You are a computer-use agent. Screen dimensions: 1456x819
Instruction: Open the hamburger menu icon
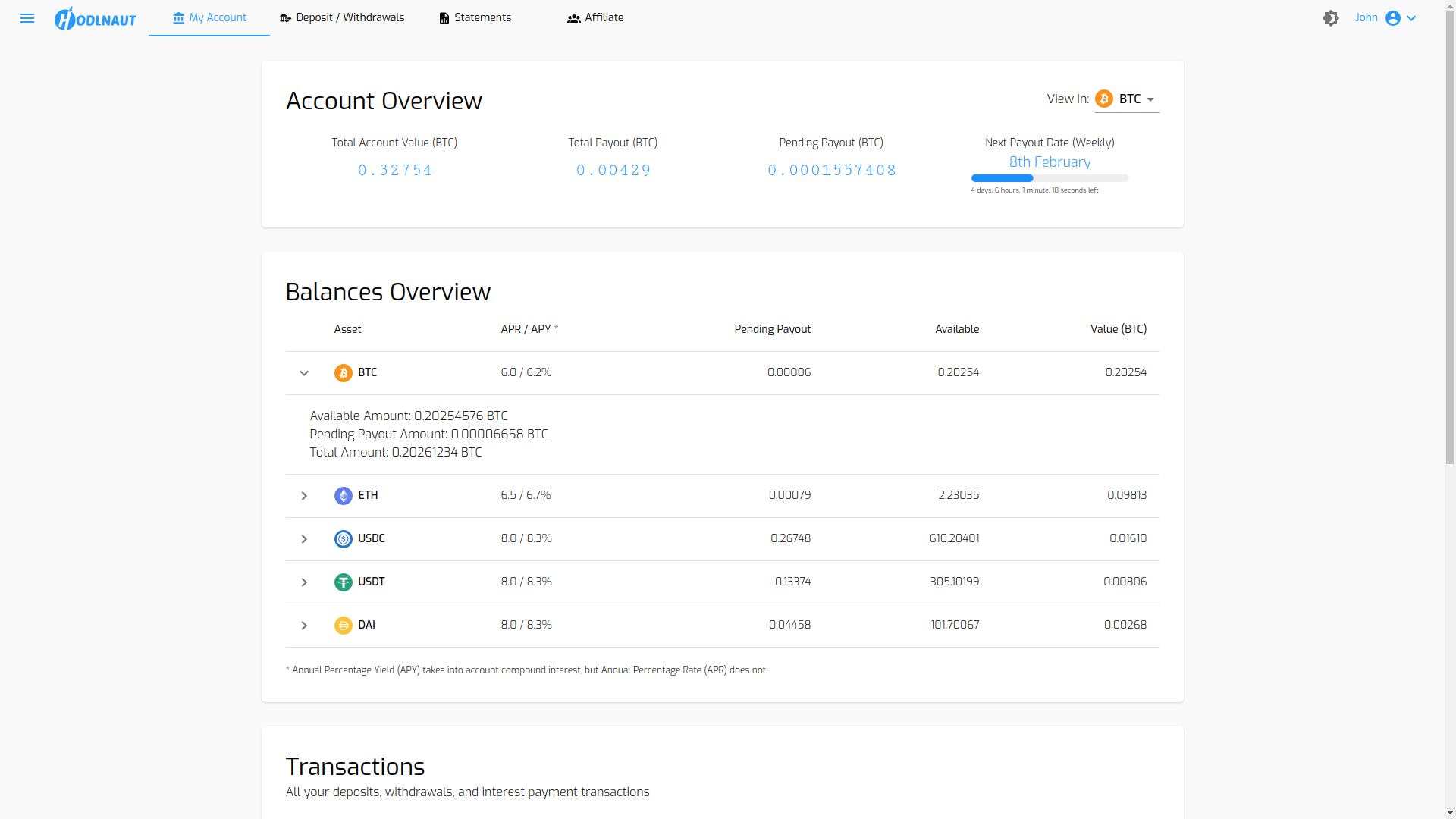pyautogui.click(x=27, y=18)
